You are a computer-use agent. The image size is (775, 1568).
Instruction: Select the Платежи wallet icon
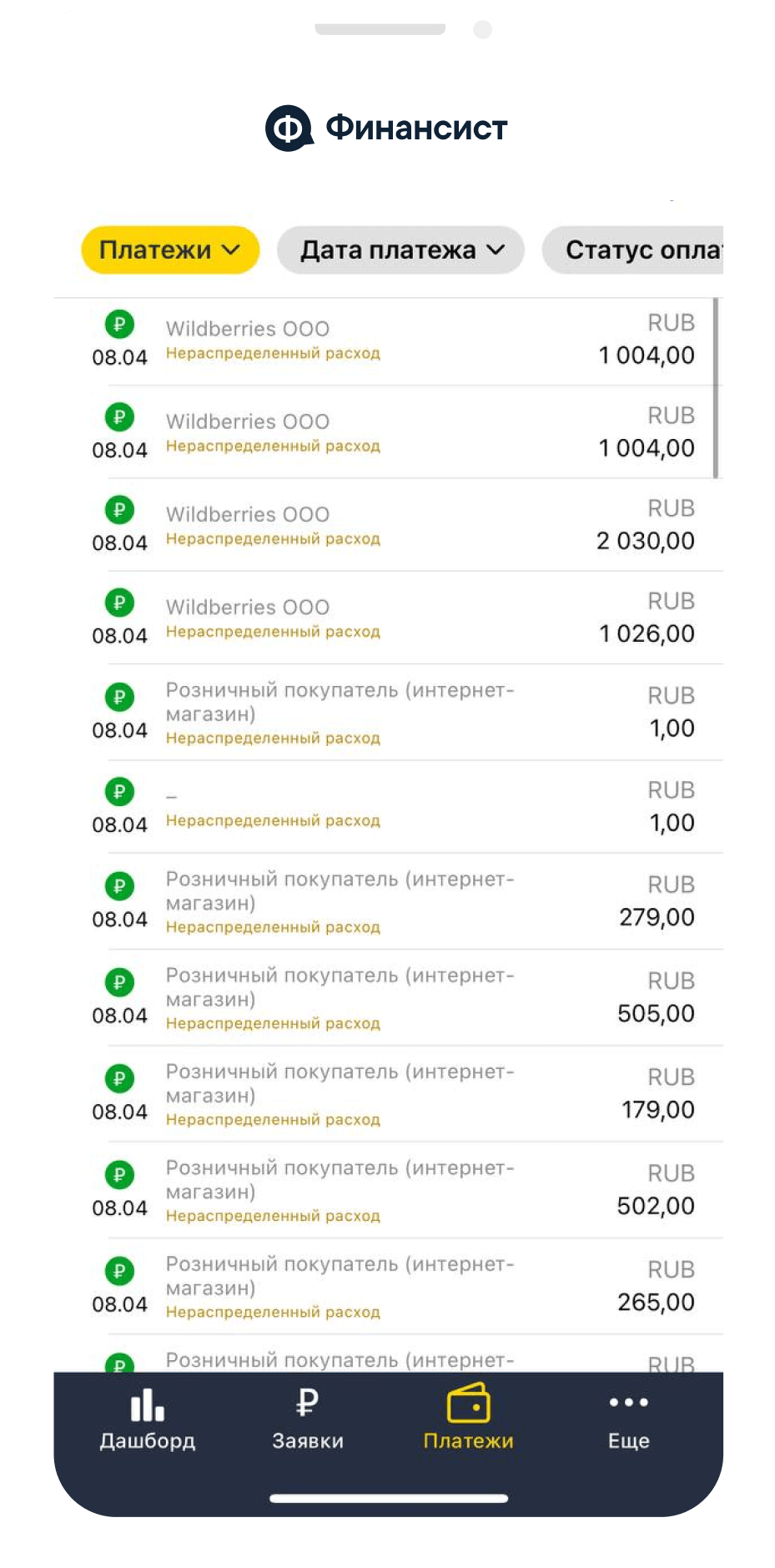point(468,1403)
